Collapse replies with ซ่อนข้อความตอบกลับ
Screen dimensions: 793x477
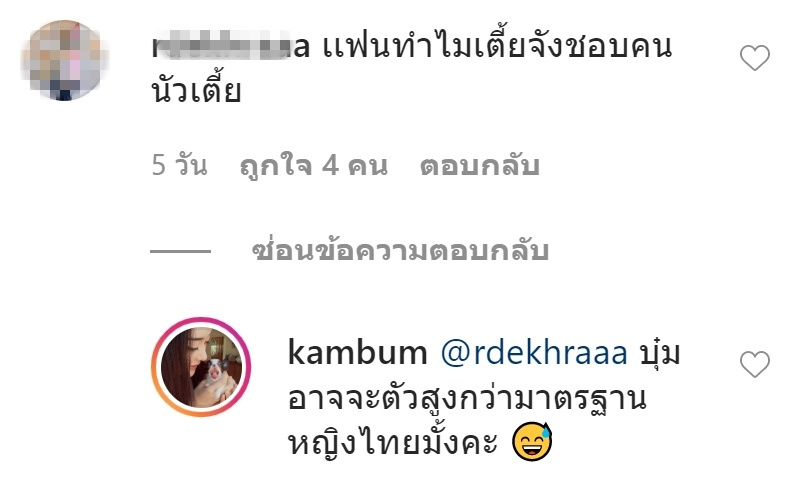[x=400, y=250]
